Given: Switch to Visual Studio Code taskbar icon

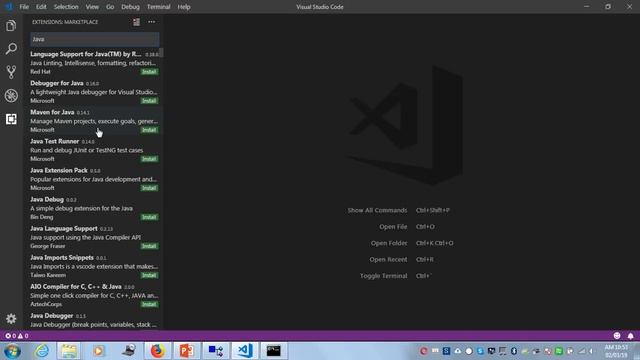Looking at the screenshot, I should (245, 351).
